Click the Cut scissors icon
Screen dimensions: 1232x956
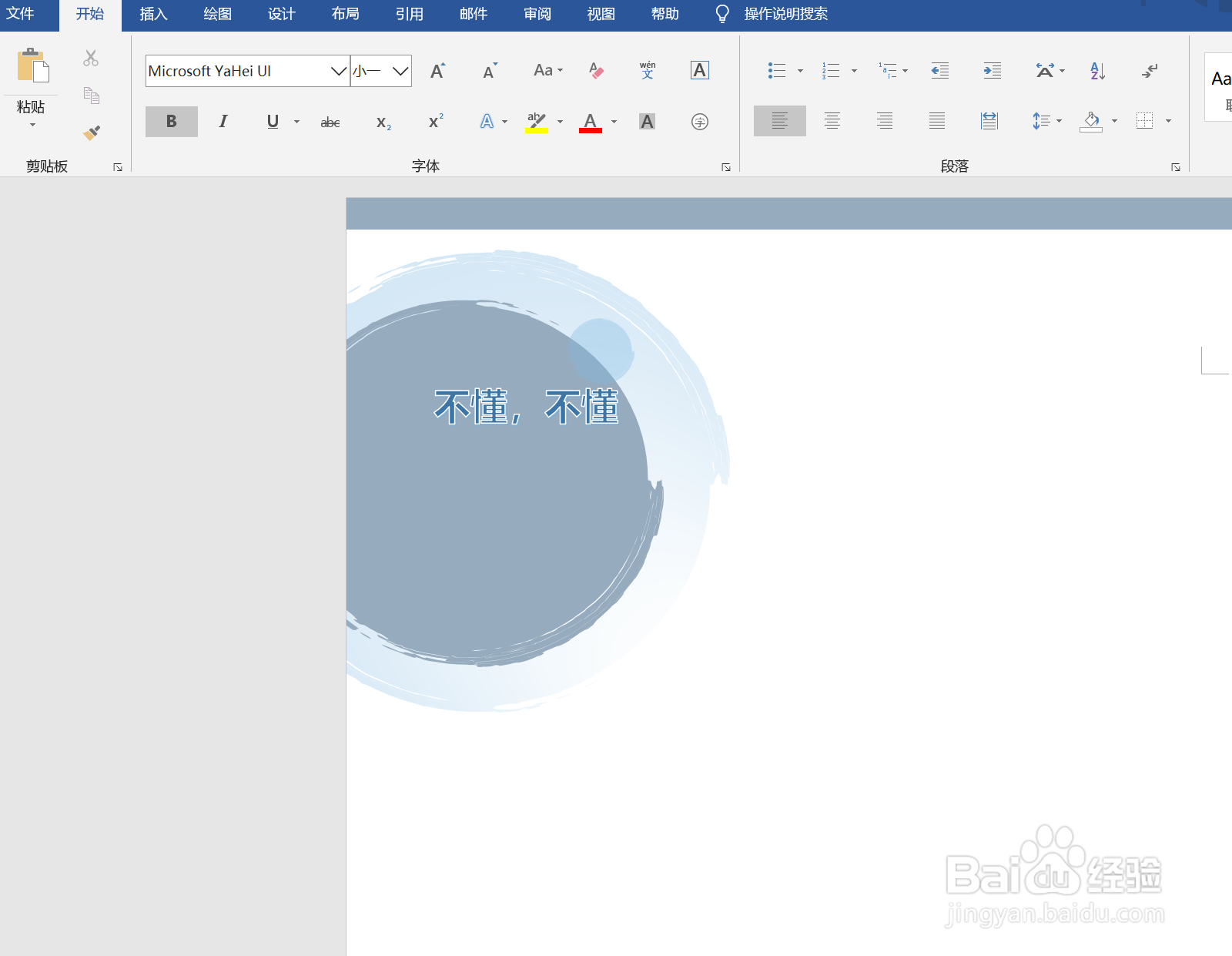91,59
